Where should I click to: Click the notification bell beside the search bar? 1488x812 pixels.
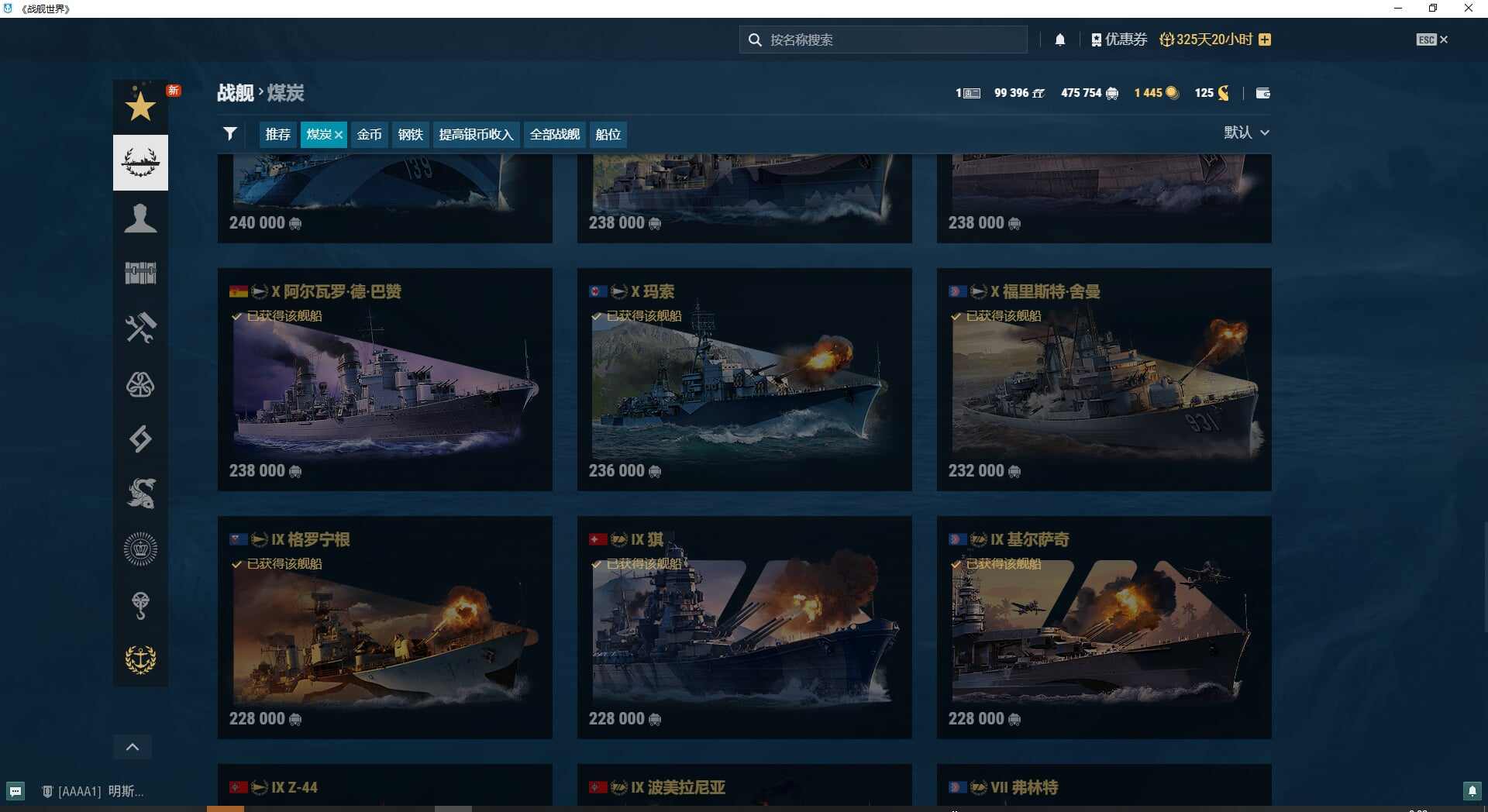[x=1060, y=39]
